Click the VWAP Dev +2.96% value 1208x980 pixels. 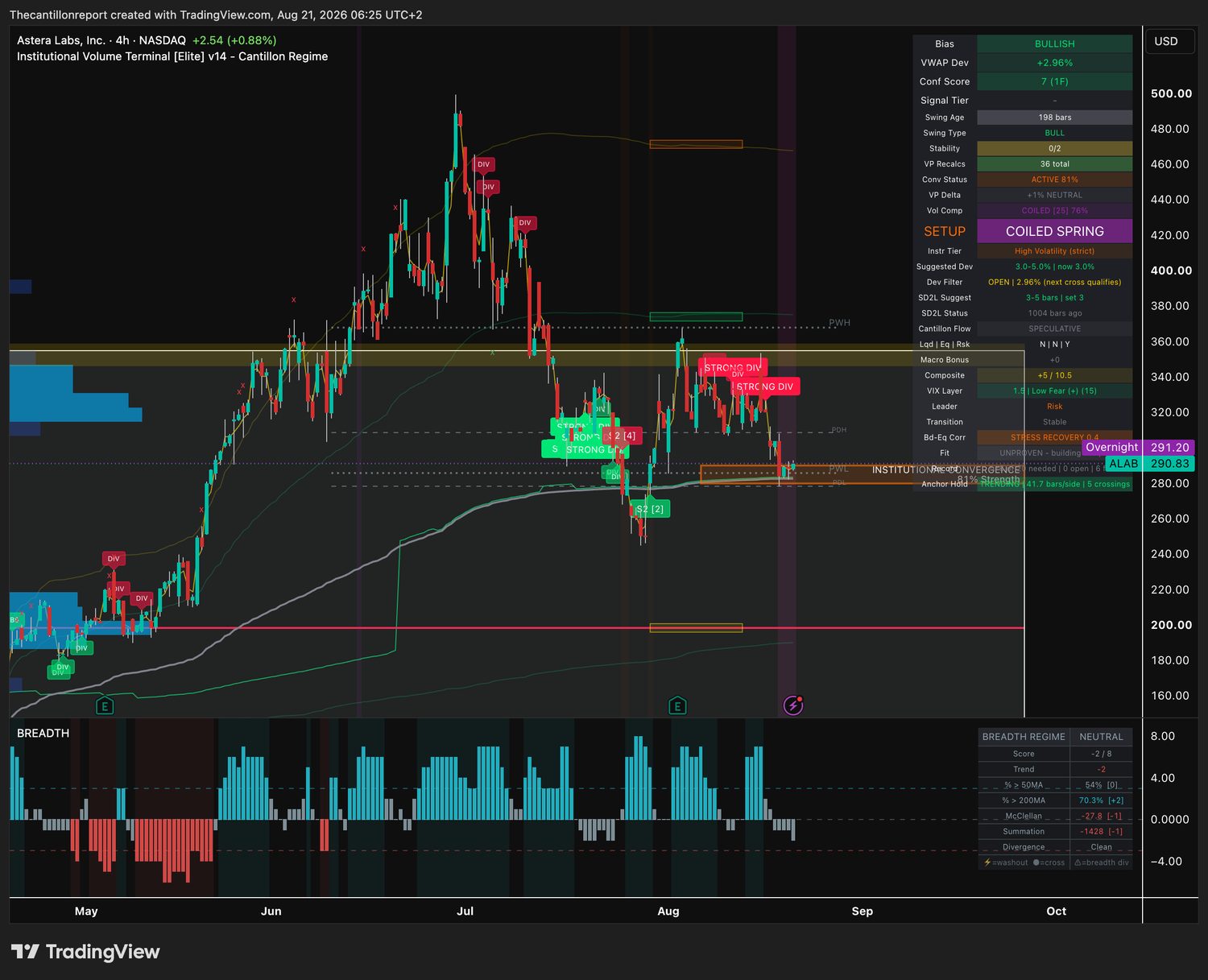pos(1055,63)
